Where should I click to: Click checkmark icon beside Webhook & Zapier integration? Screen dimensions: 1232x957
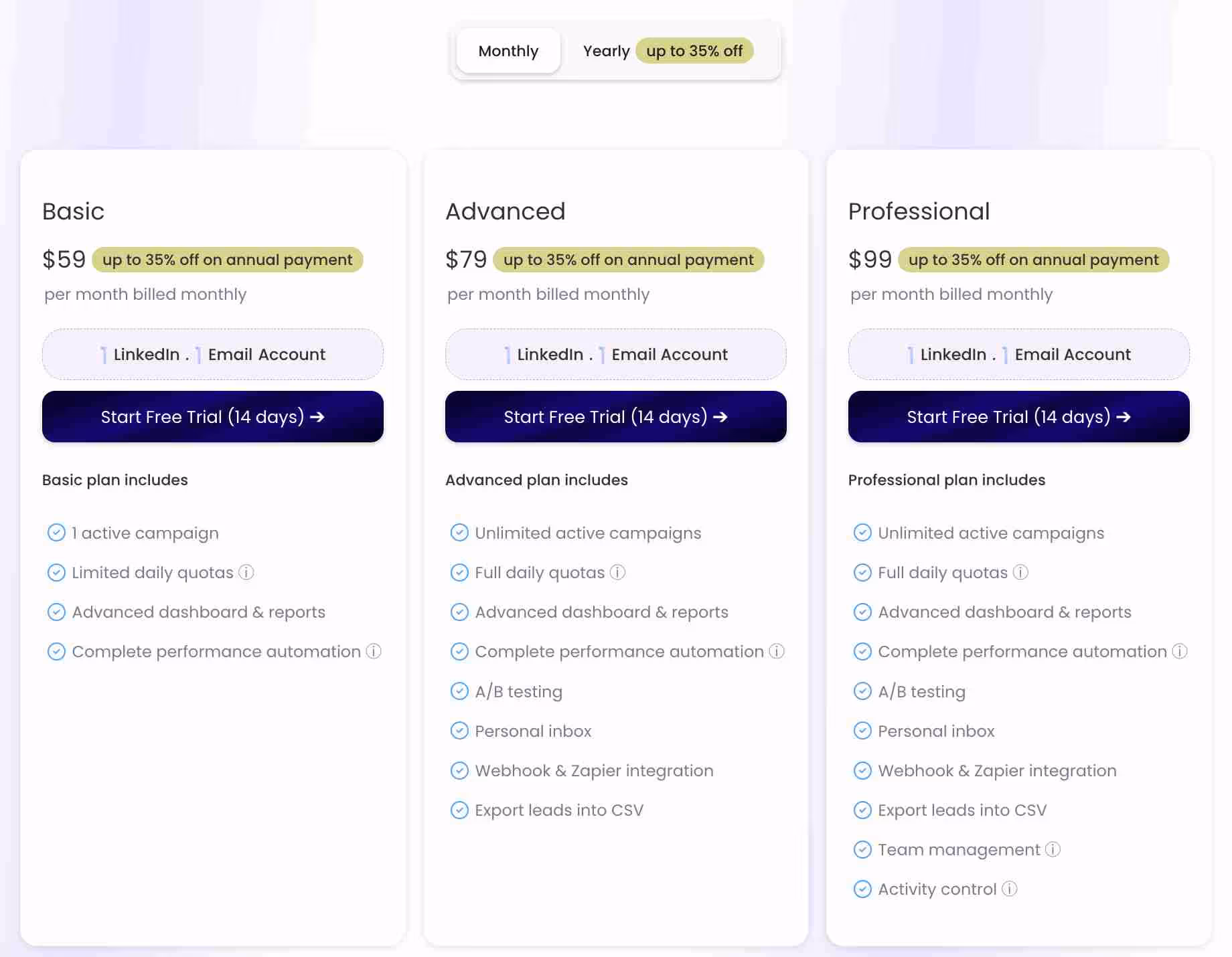point(459,770)
